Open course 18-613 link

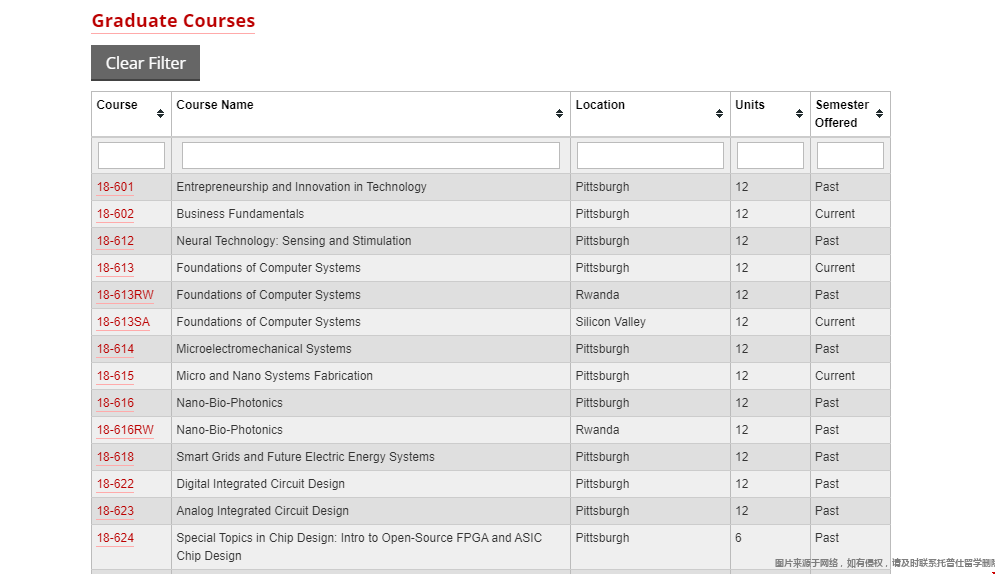click(x=115, y=268)
